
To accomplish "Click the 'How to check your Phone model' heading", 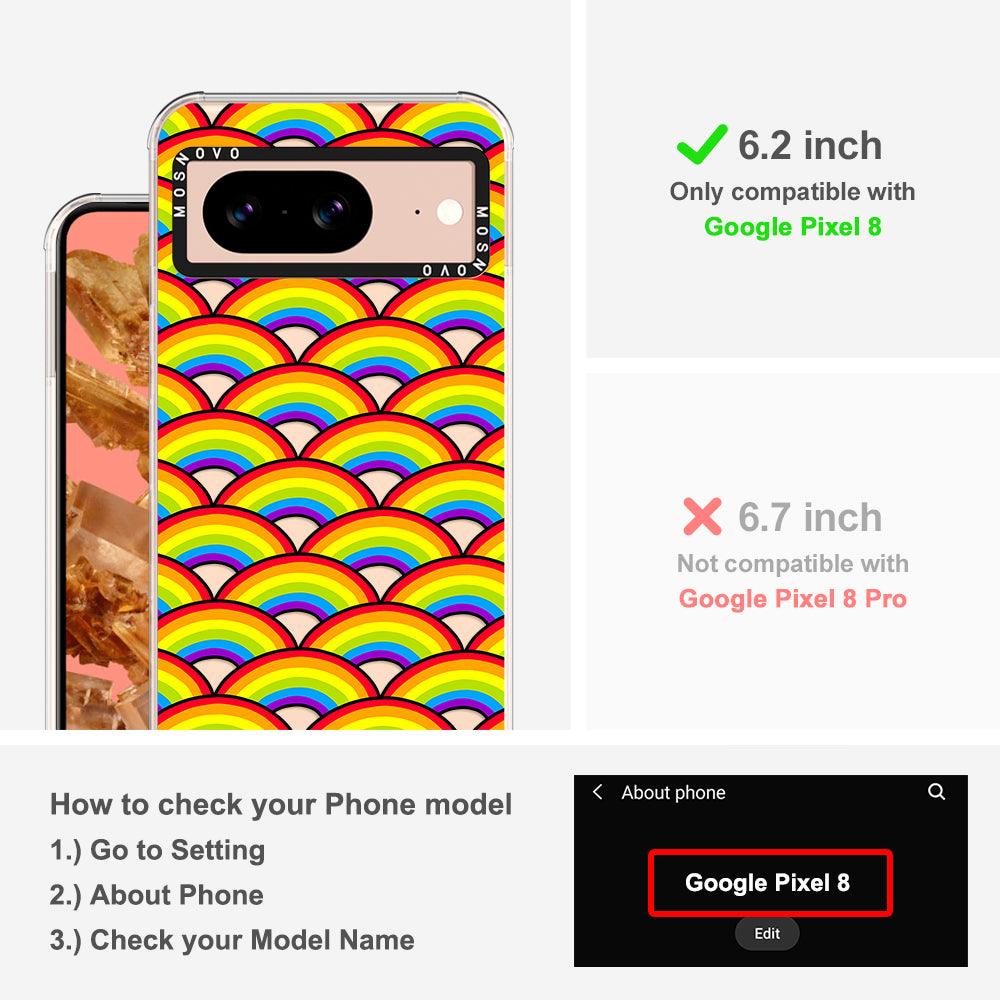I will click(x=281, y=804).
